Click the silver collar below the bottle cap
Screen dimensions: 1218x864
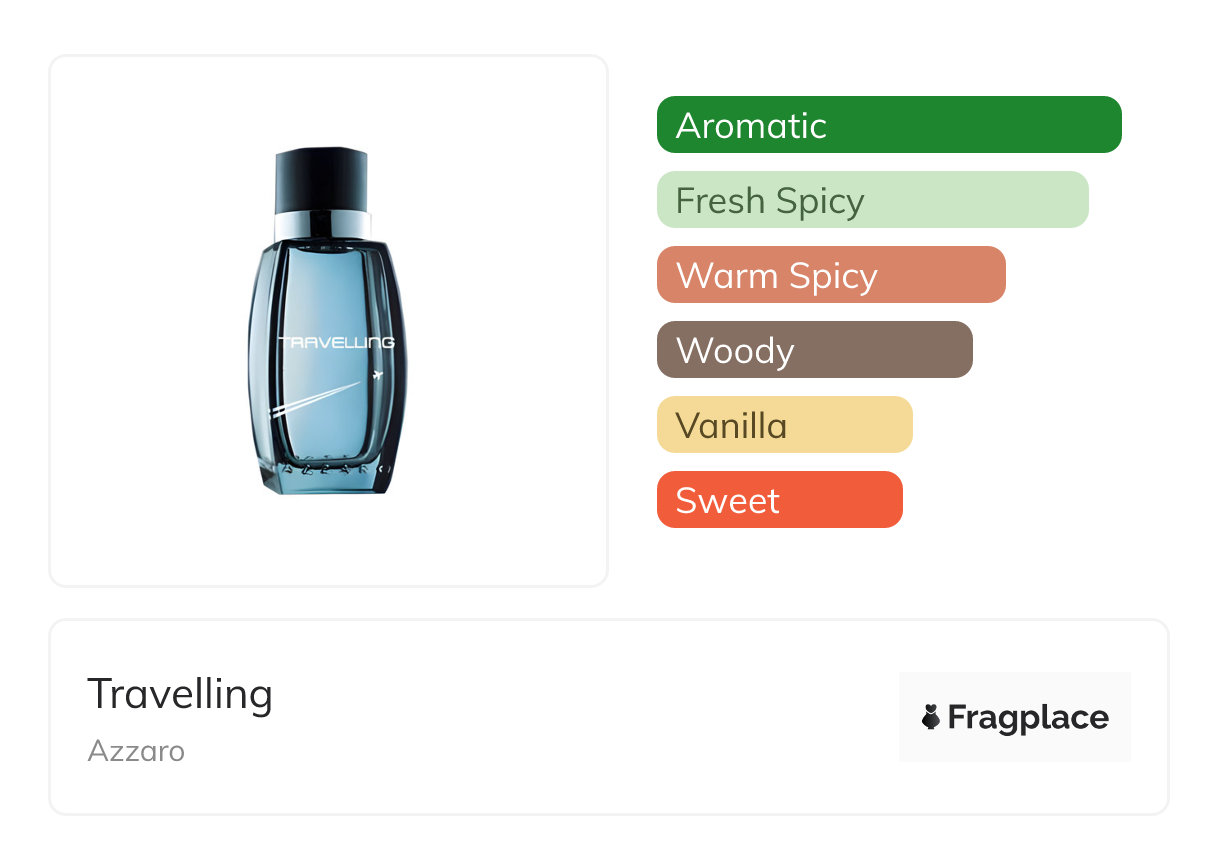pos(322,226)
